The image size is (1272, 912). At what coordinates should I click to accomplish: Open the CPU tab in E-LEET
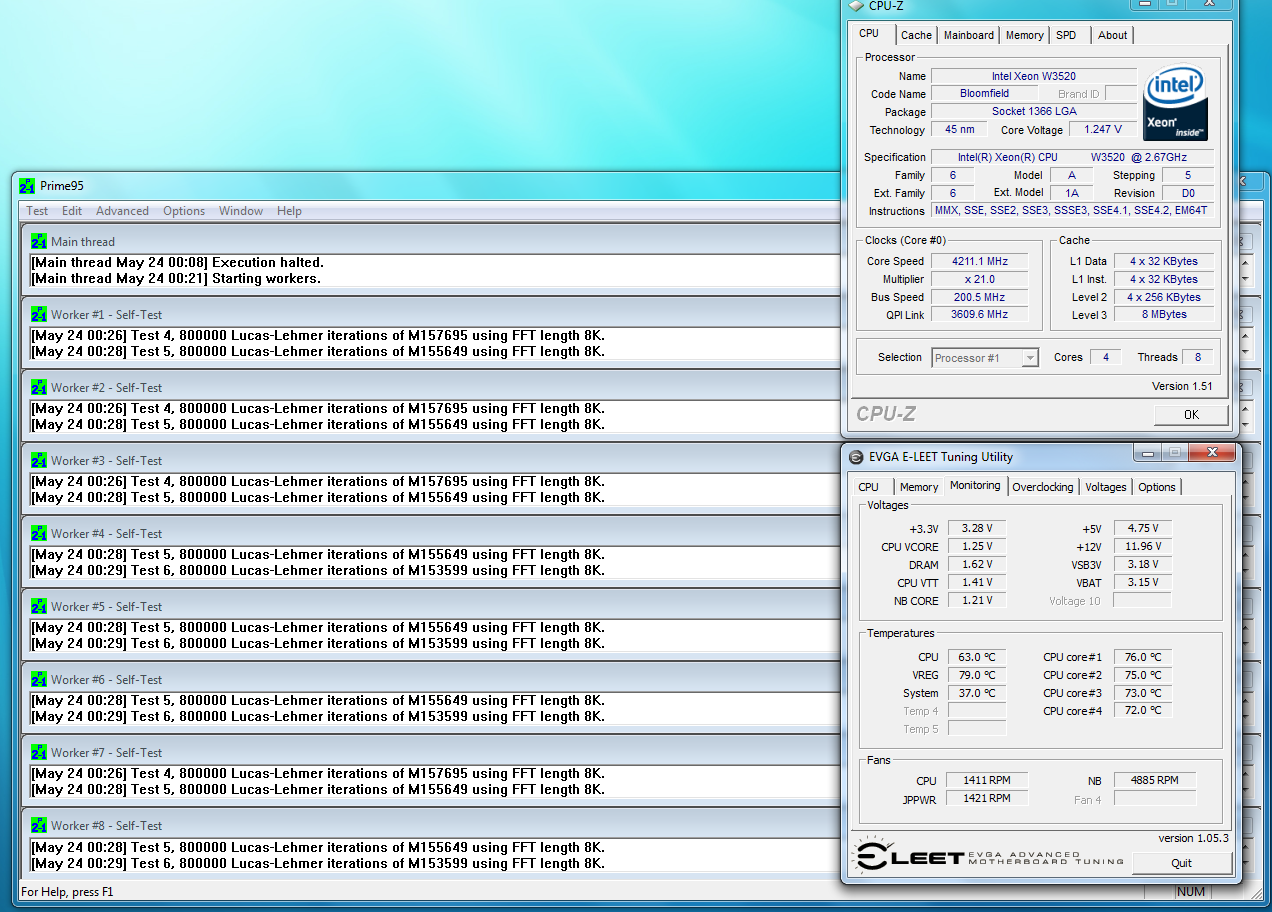[x=869, y=487]
